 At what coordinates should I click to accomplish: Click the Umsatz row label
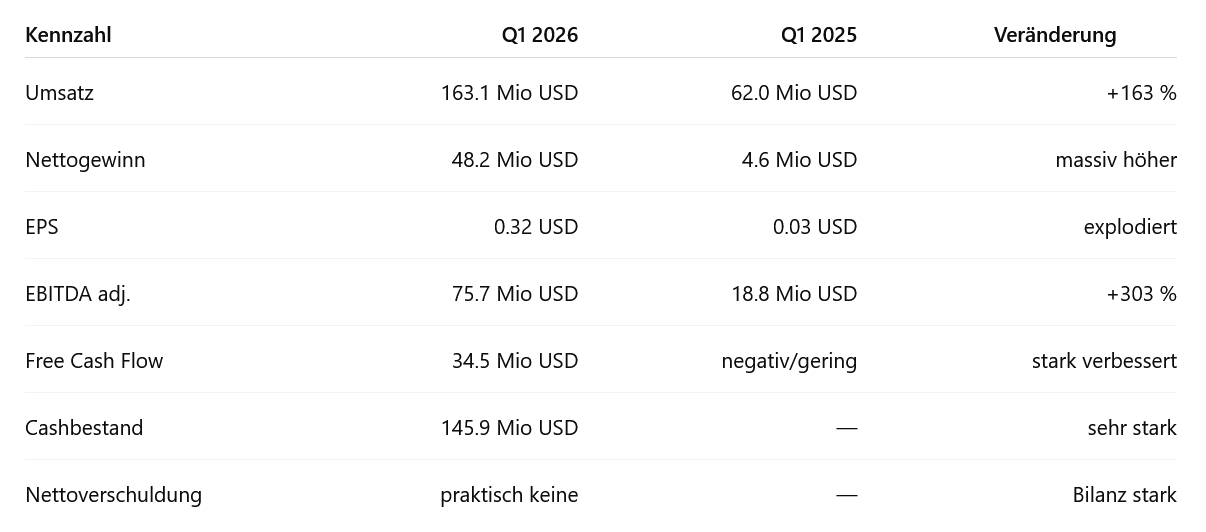click(x=59, y=93)
